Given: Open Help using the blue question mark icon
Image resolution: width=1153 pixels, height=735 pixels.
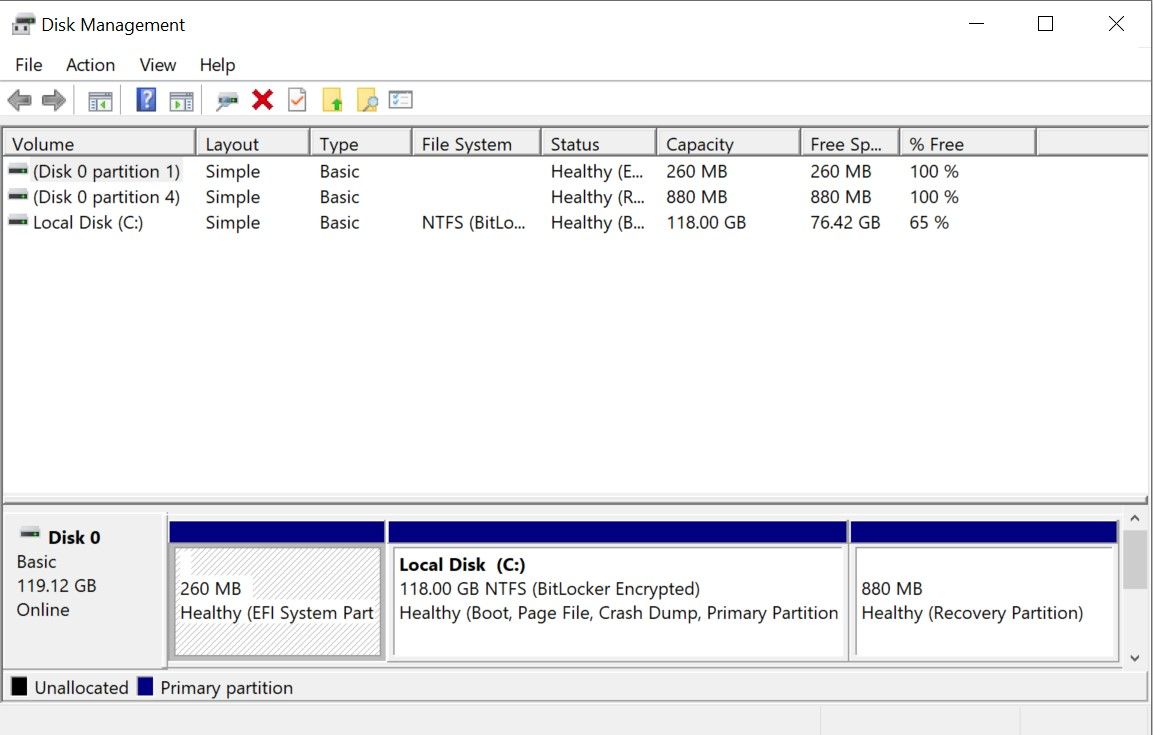Looking at the screenshot, I should pyautogui.click(x=145, y=99).
